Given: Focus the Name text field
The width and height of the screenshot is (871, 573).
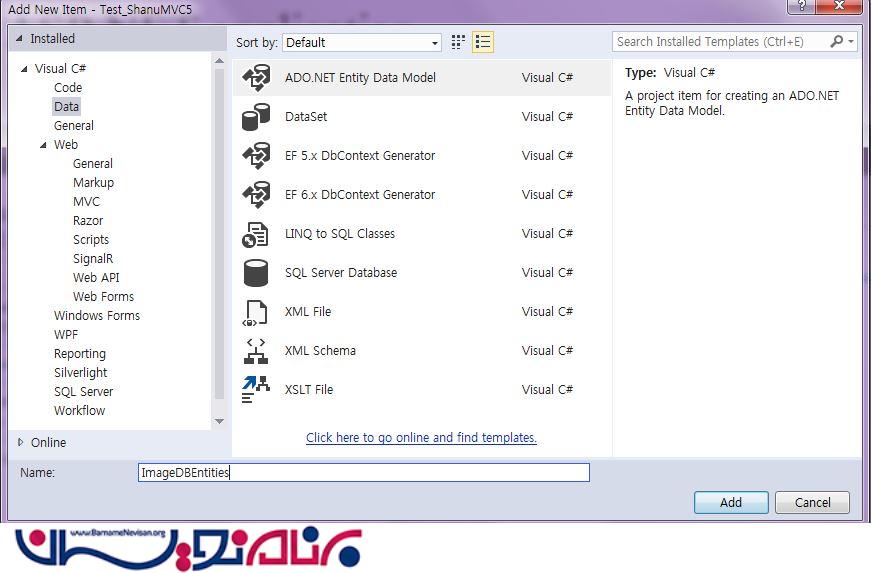Looking at the screenshot, I should click(x=363, y=473).
